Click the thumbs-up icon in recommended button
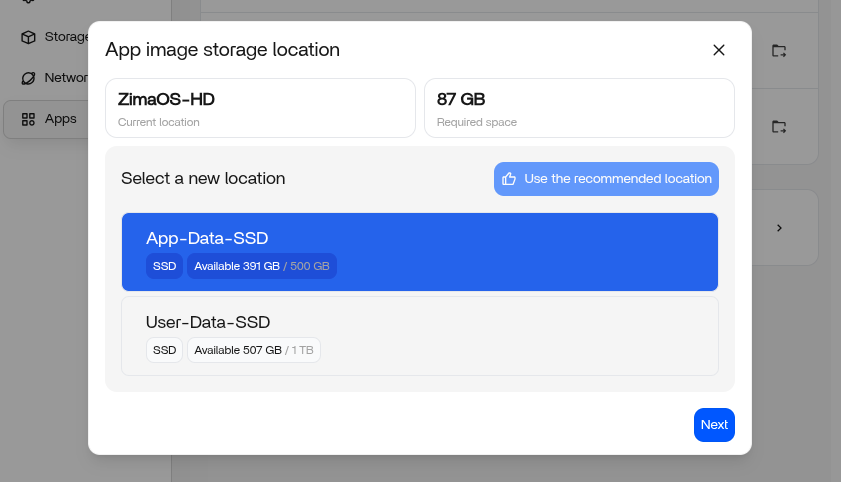Viewport: 841px width, 482px height. pyautogui.click(x=509, y=179)
